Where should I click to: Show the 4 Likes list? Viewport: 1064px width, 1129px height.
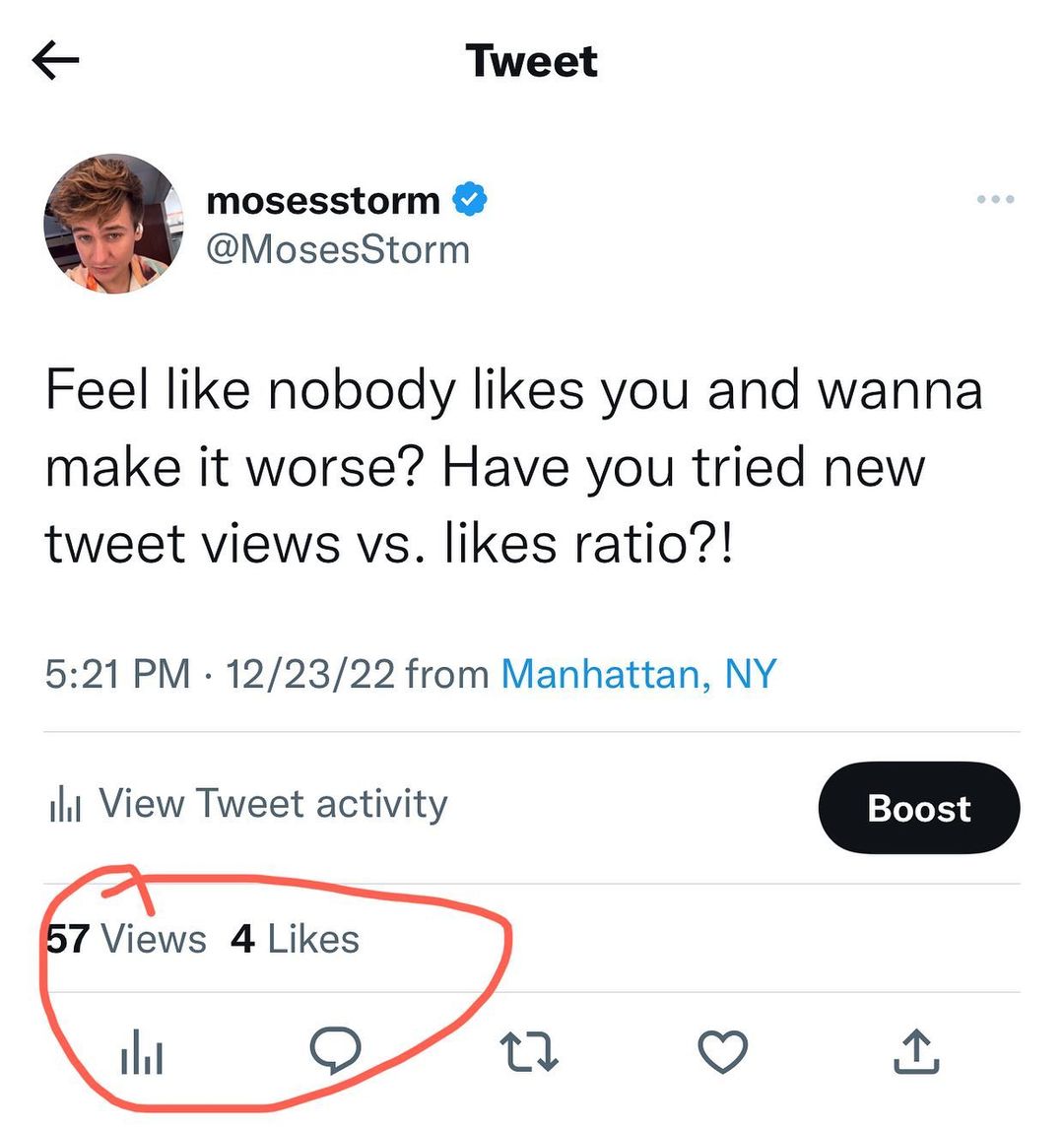pos(295,939)
